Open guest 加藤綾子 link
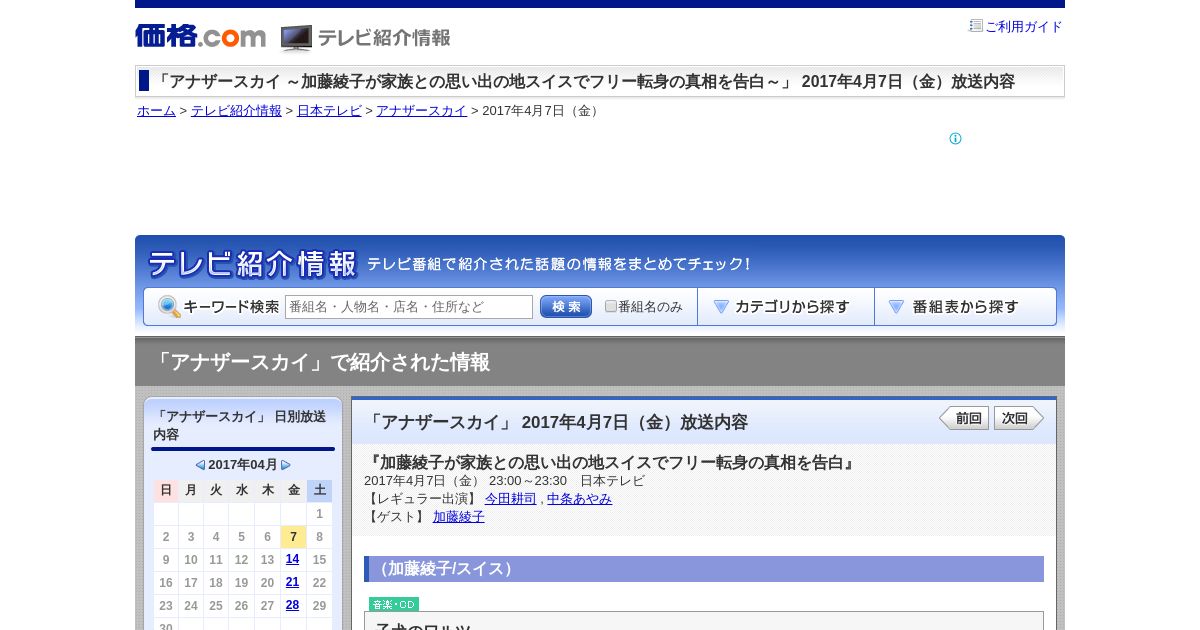 tap(459, 517)
